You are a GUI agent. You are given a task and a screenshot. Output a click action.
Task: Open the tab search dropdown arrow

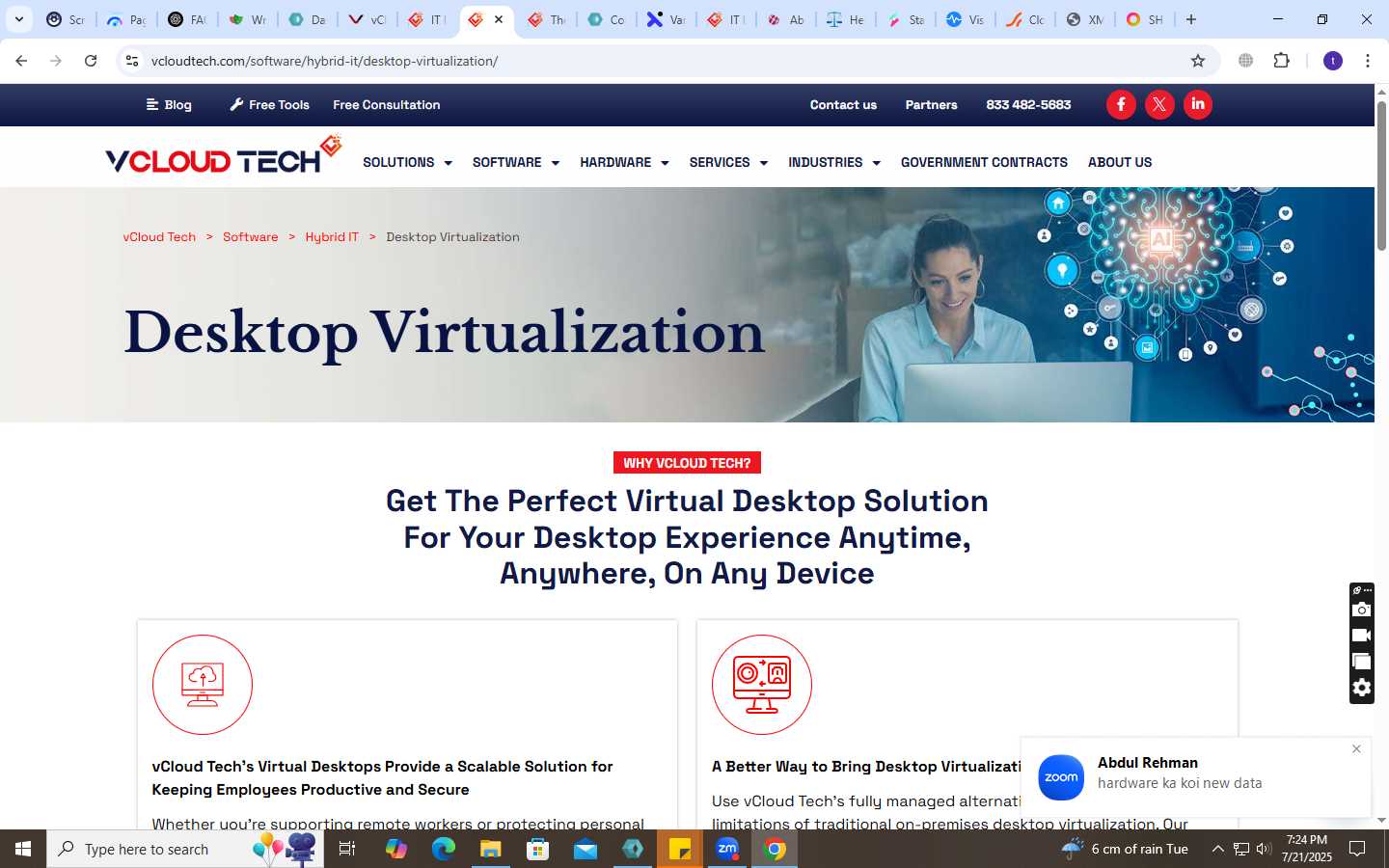click(x=19, y=19)
